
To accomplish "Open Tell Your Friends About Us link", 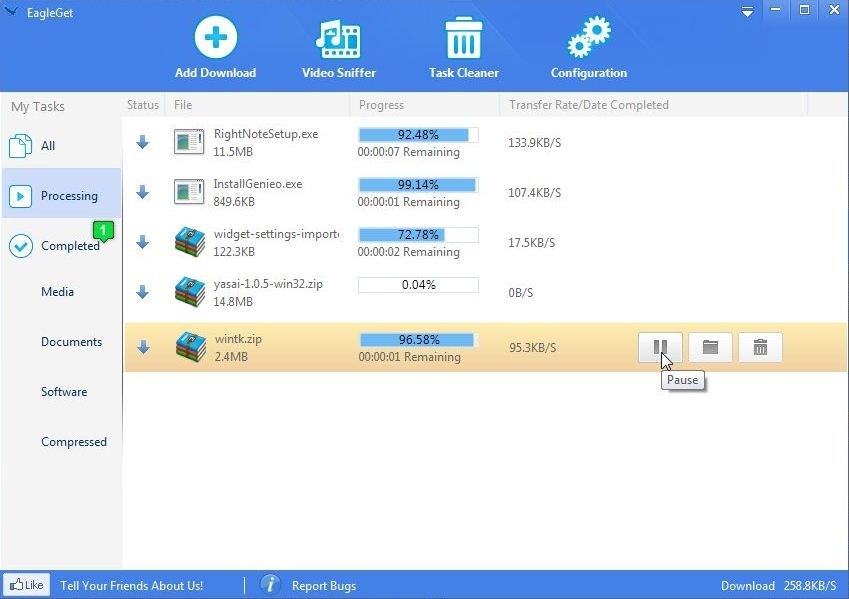I will [x=132, y=585].
